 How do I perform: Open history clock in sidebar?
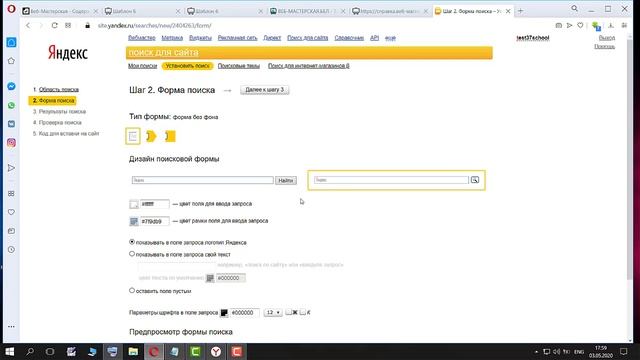point(11,249)
